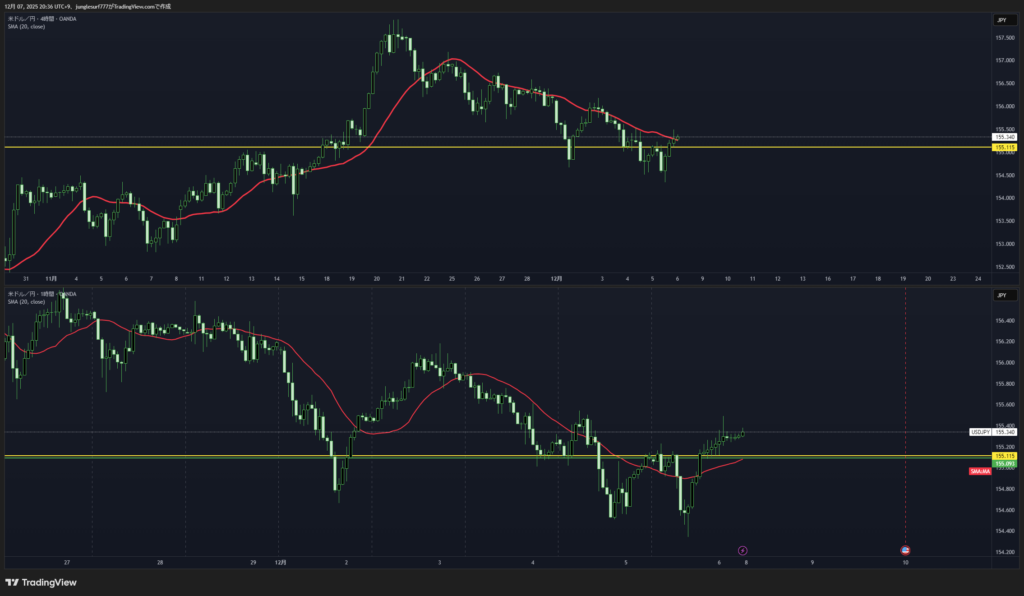Viewport: 1024px width, 596px height.
Task: Click the JPY currency label on lower chart
Action: coord(1001,296)
